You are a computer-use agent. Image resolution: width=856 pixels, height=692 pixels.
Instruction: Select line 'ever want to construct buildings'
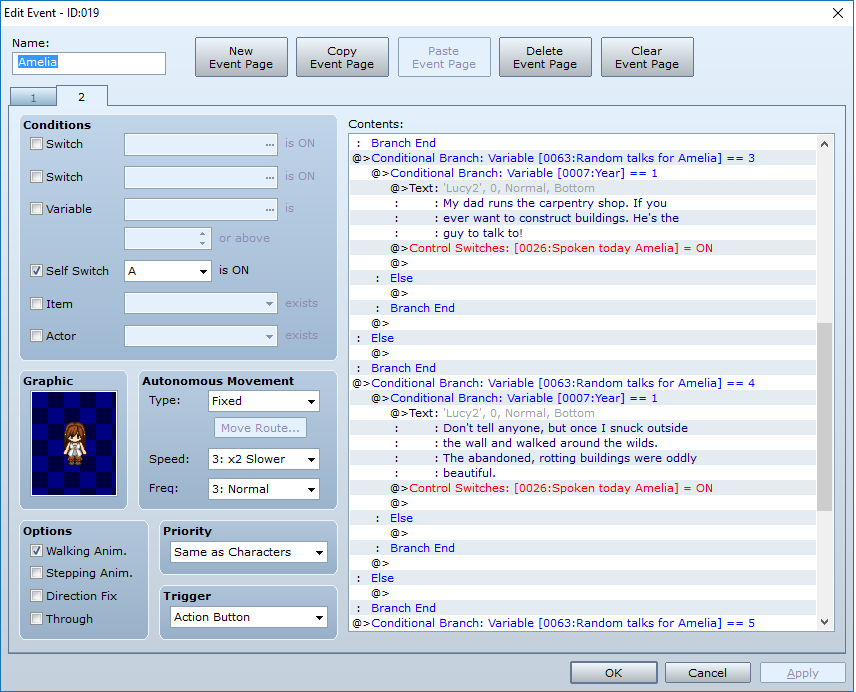point(584,218)
